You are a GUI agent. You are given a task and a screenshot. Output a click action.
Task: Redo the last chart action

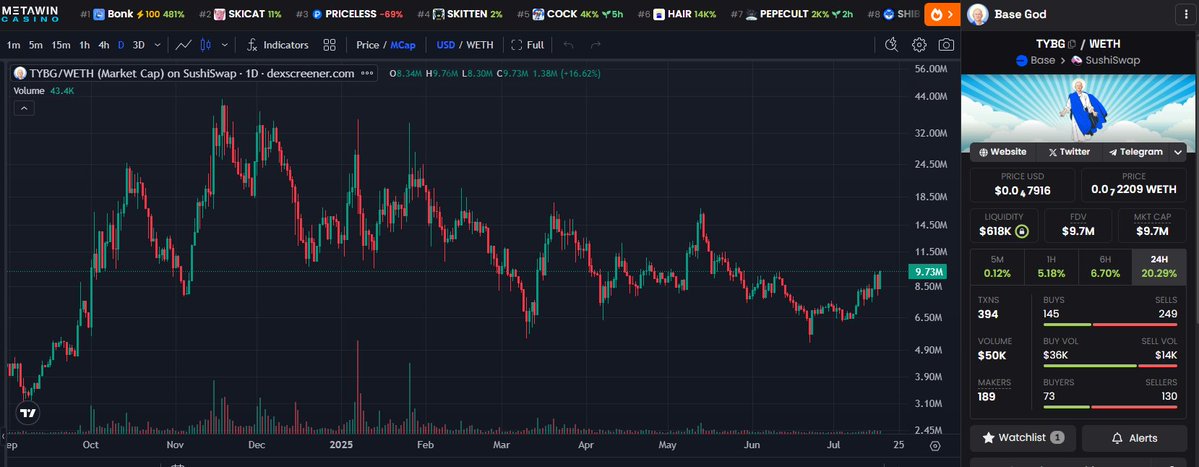pyautogui.click(x=596, y=45)
